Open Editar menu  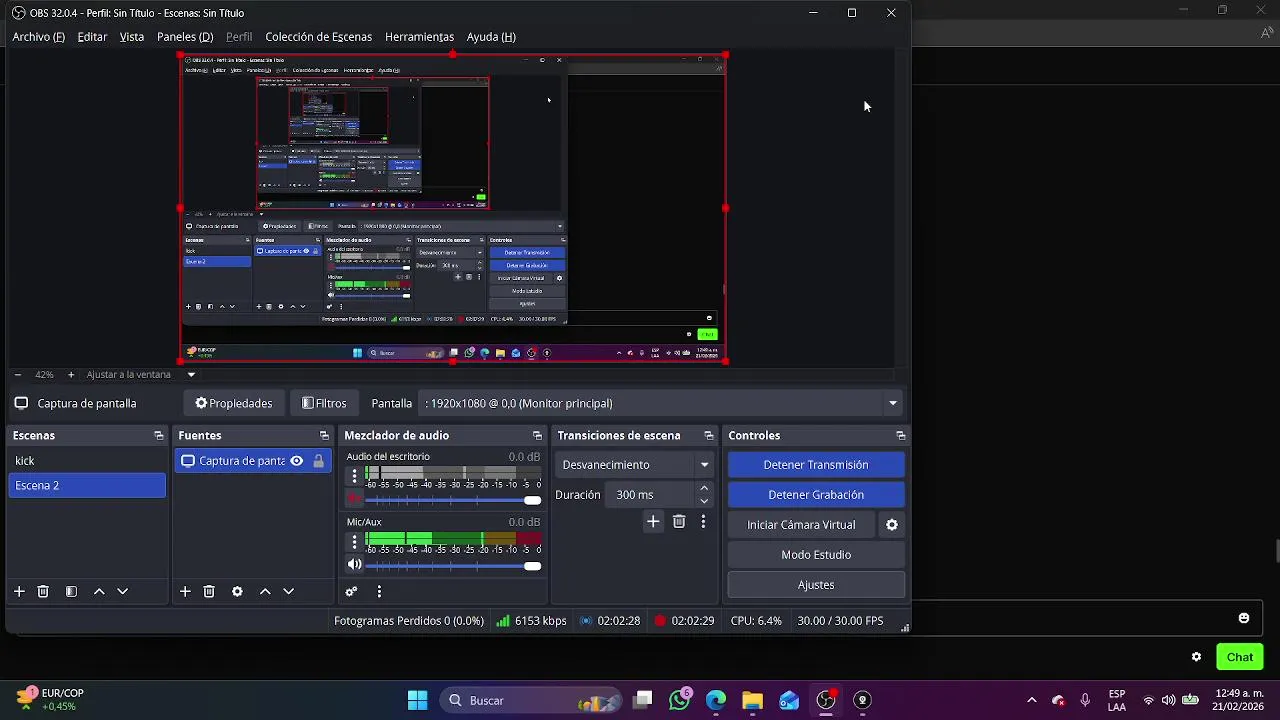[x=92, y=37]
